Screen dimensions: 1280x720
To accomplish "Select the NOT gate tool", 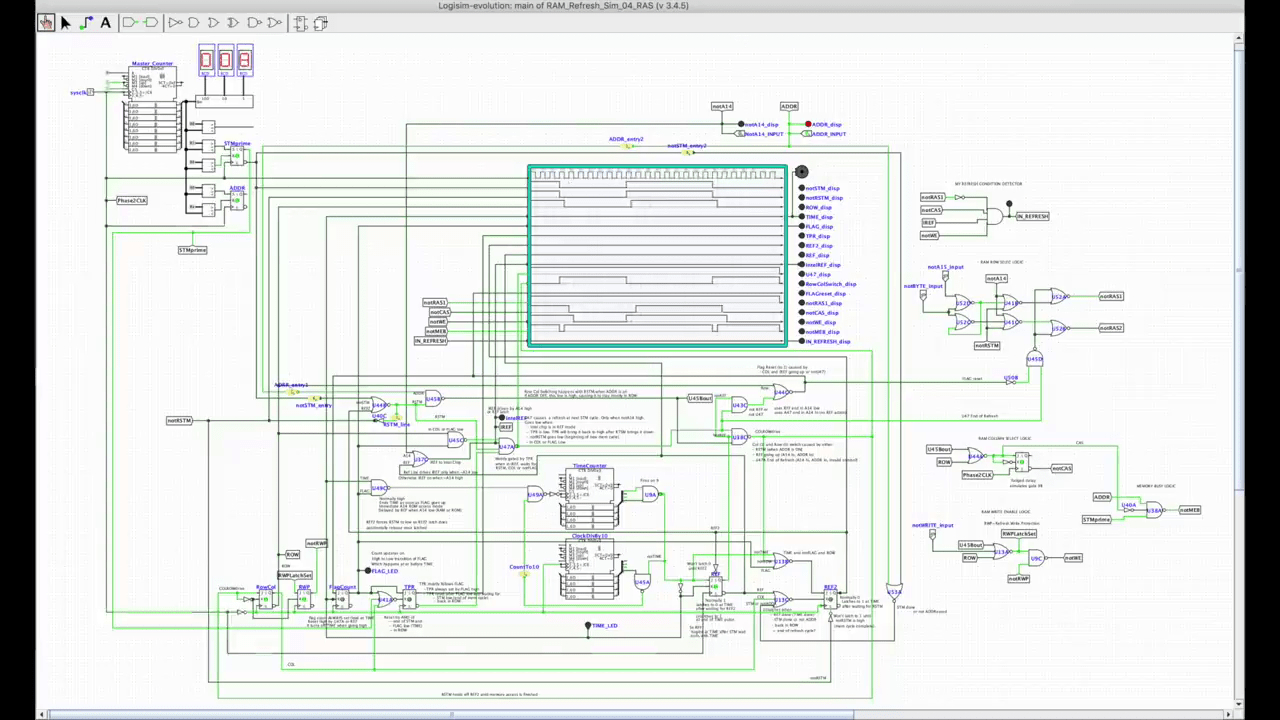I will tap(175, 22).
